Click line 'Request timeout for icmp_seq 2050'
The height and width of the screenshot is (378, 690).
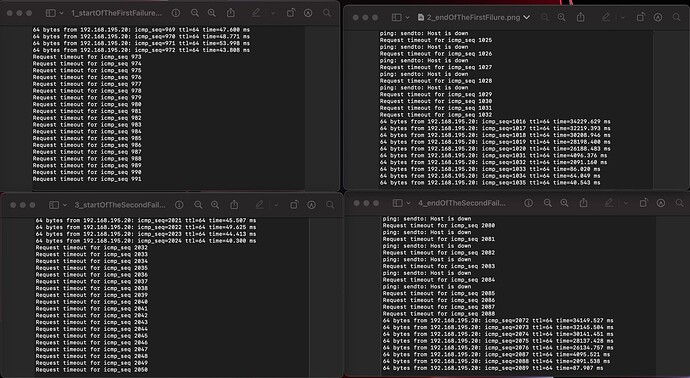[92, 370]
